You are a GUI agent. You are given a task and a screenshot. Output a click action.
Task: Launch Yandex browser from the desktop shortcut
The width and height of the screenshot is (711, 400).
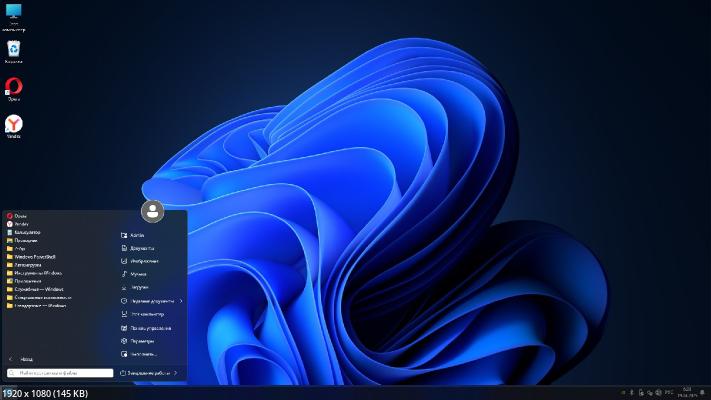point(14,126)
